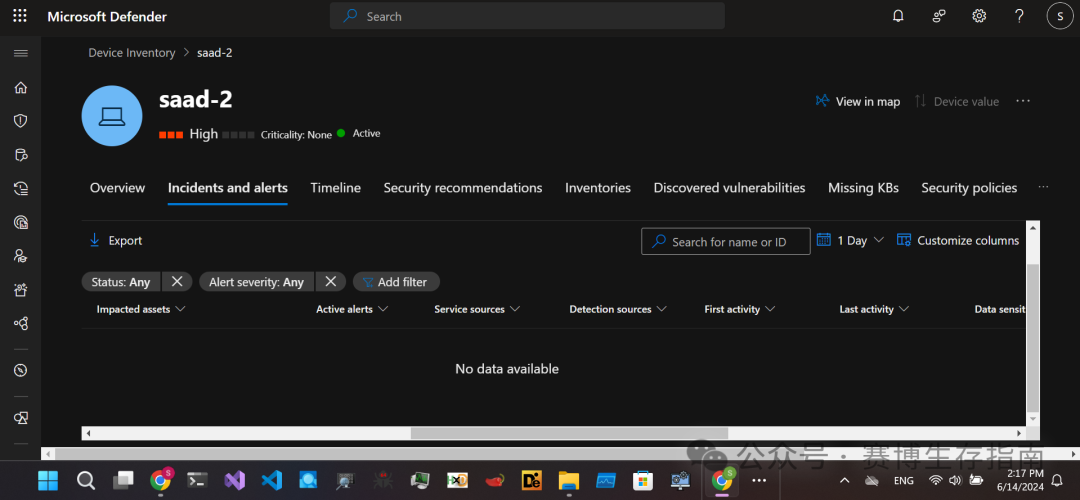Open the community people icon in header
Screen dimensions: 1080x500
pyautogui.click(x=939, y=16)
